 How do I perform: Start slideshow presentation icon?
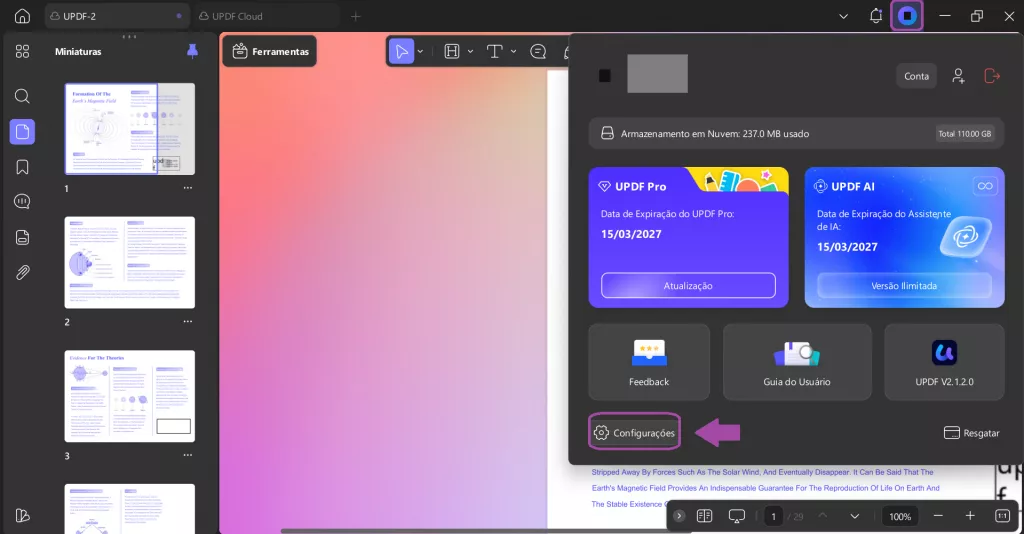tap(737, 516)
